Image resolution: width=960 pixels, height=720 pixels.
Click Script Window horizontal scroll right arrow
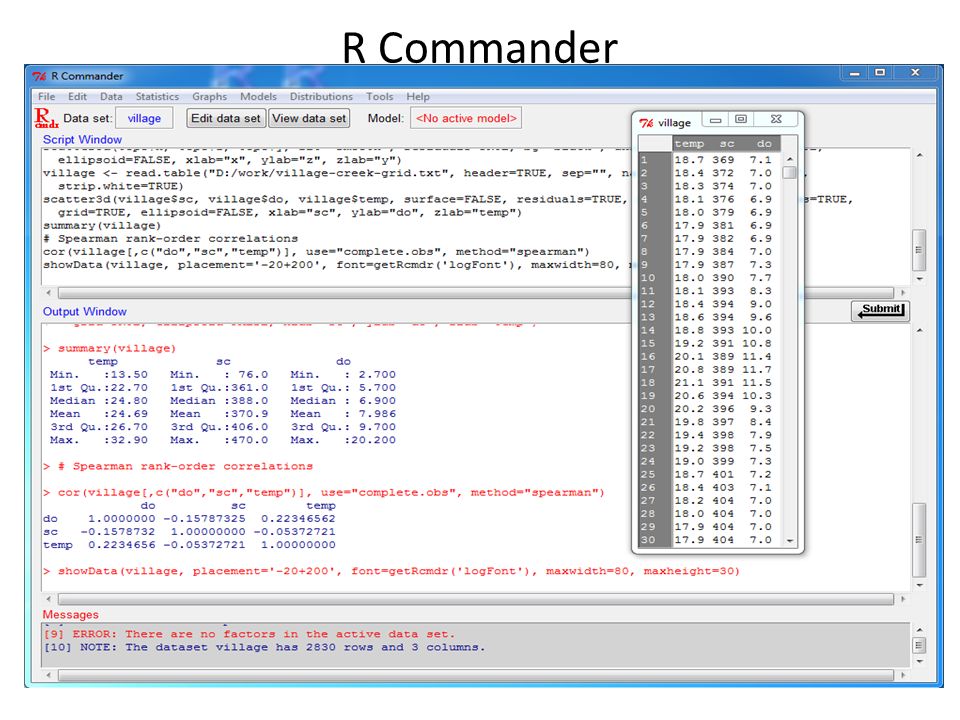pos(902,293)
